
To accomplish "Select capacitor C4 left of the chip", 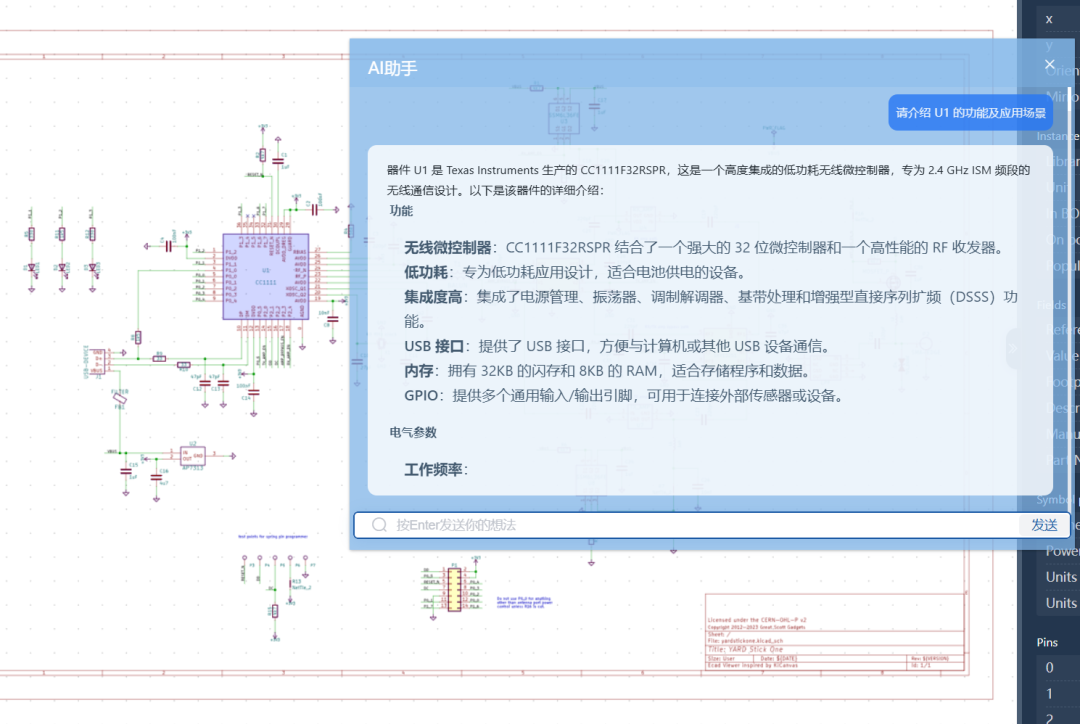I will (168, 246).
